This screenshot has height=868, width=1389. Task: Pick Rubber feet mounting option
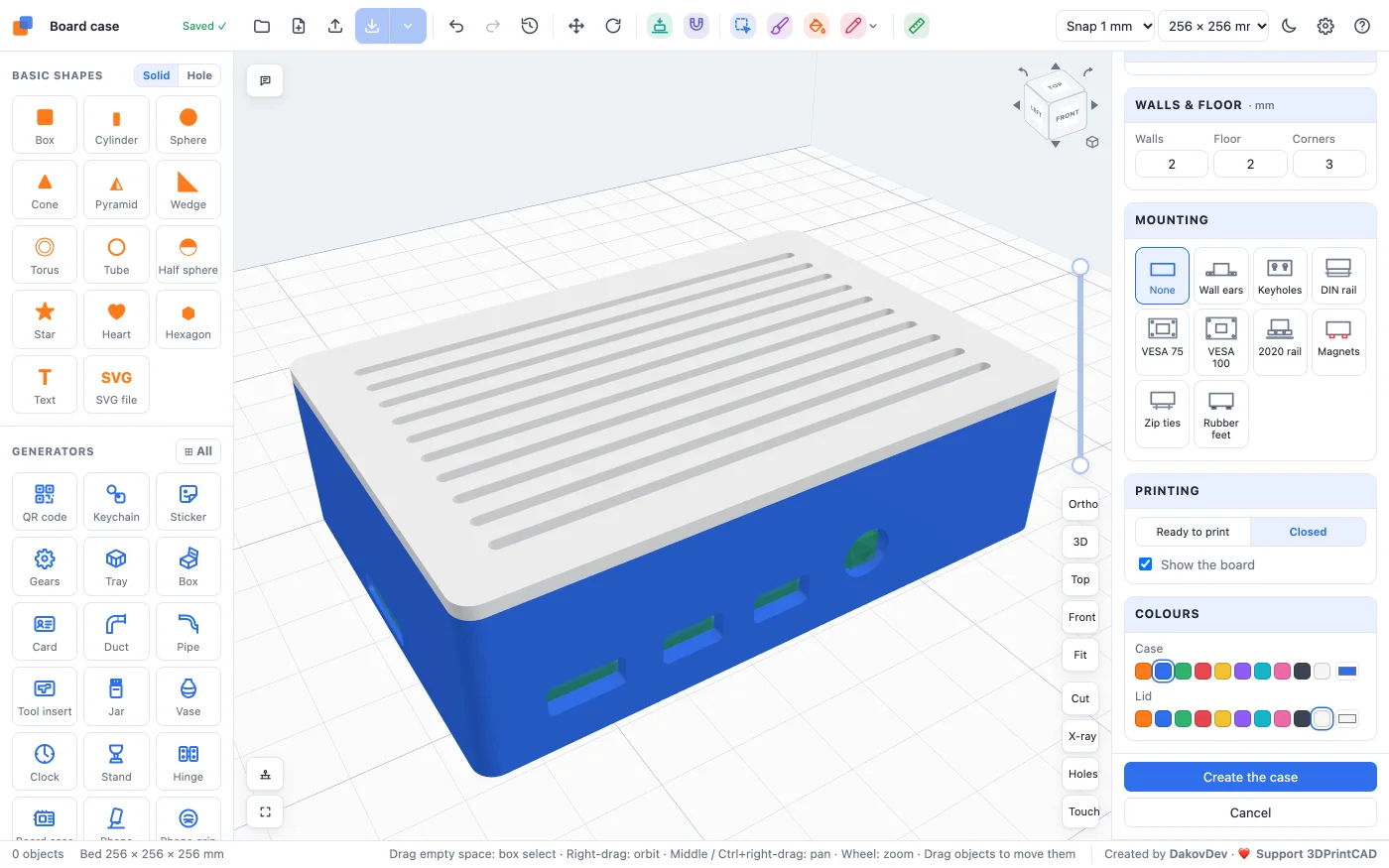1220,415
